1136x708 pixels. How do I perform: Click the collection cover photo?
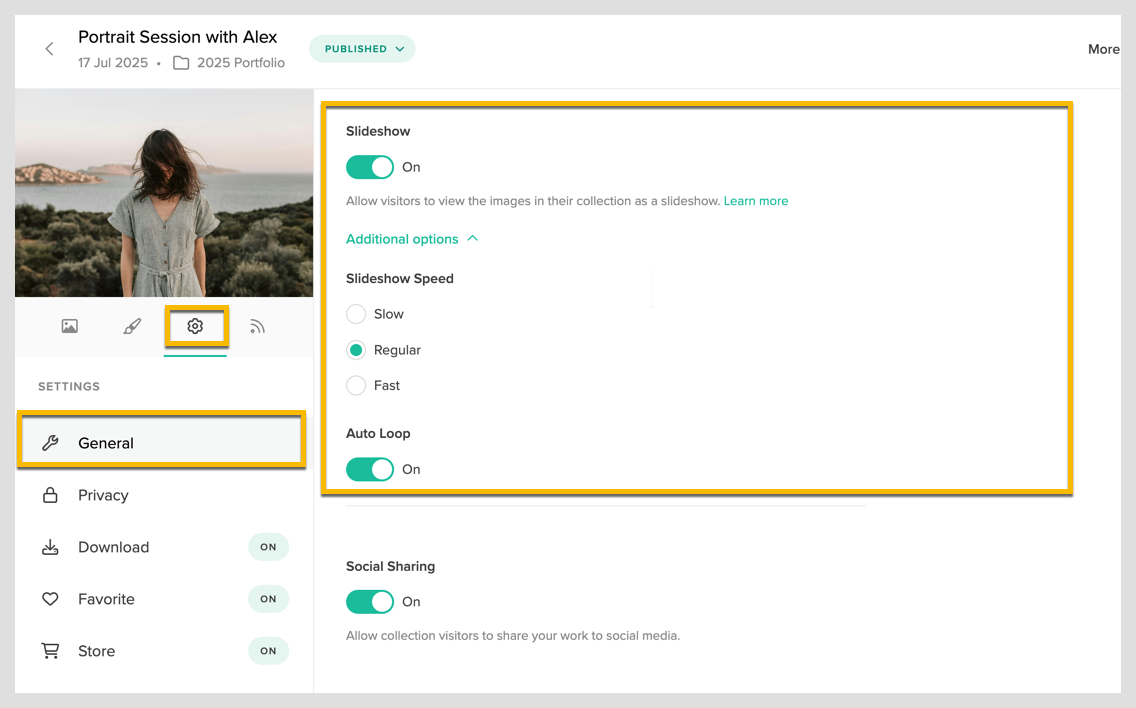[164, 192]
